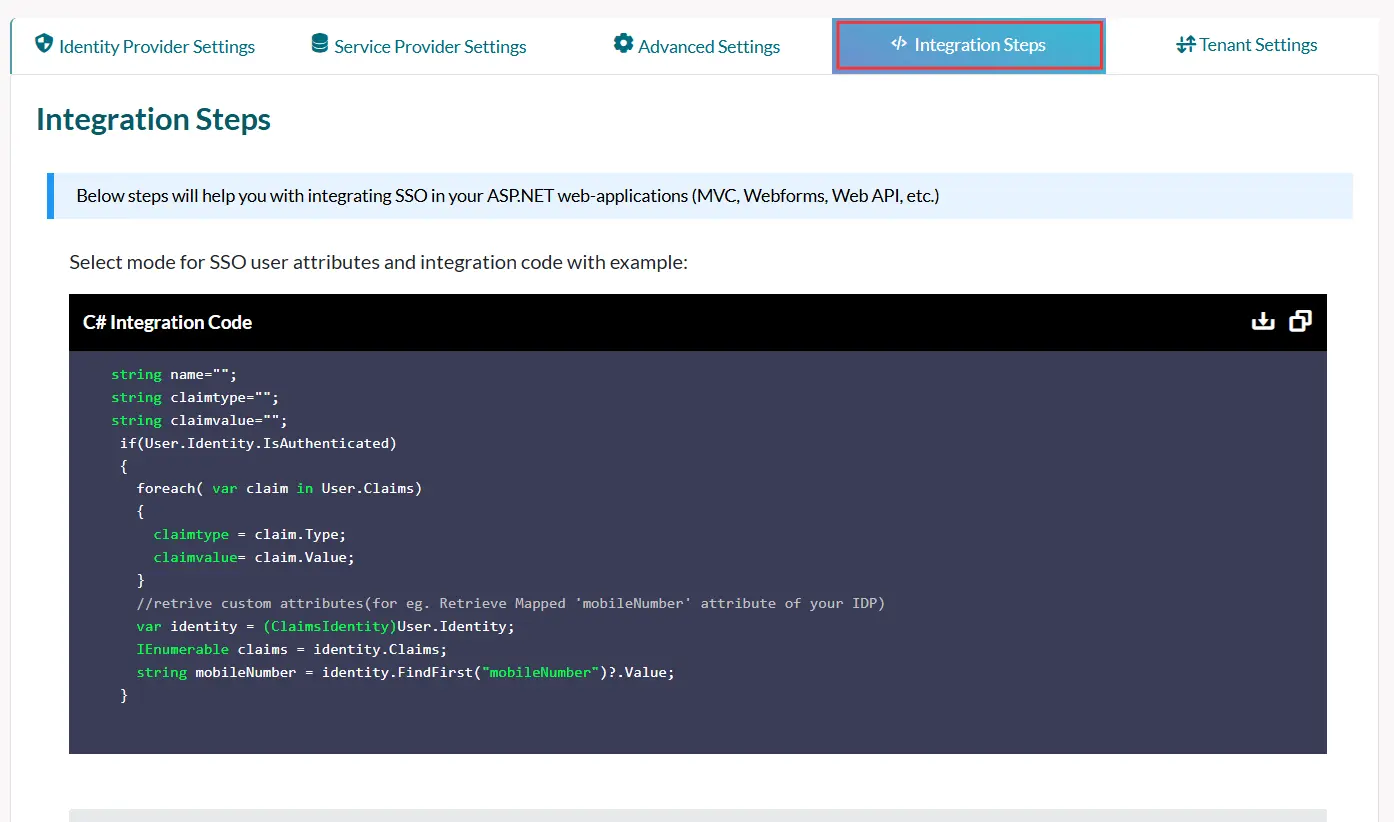Click the filter icon on Tenant Settings tab
This screenshot has width=1394, height=822.
pos(1186,44)
